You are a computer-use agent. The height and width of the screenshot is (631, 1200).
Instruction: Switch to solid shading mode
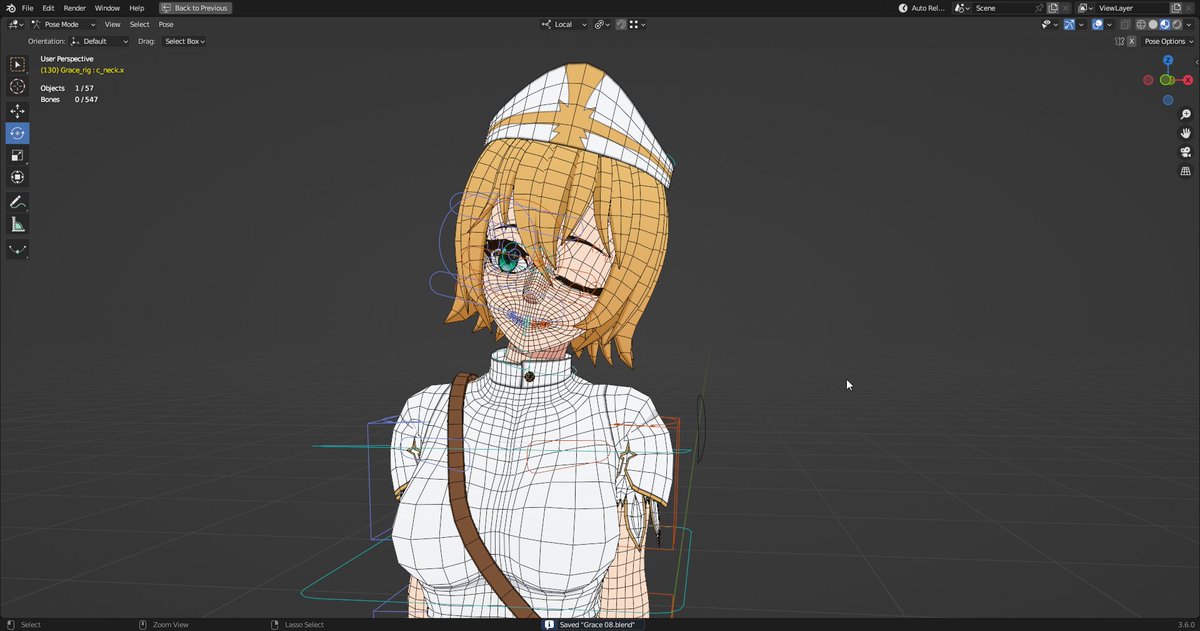coord(1153,24)
